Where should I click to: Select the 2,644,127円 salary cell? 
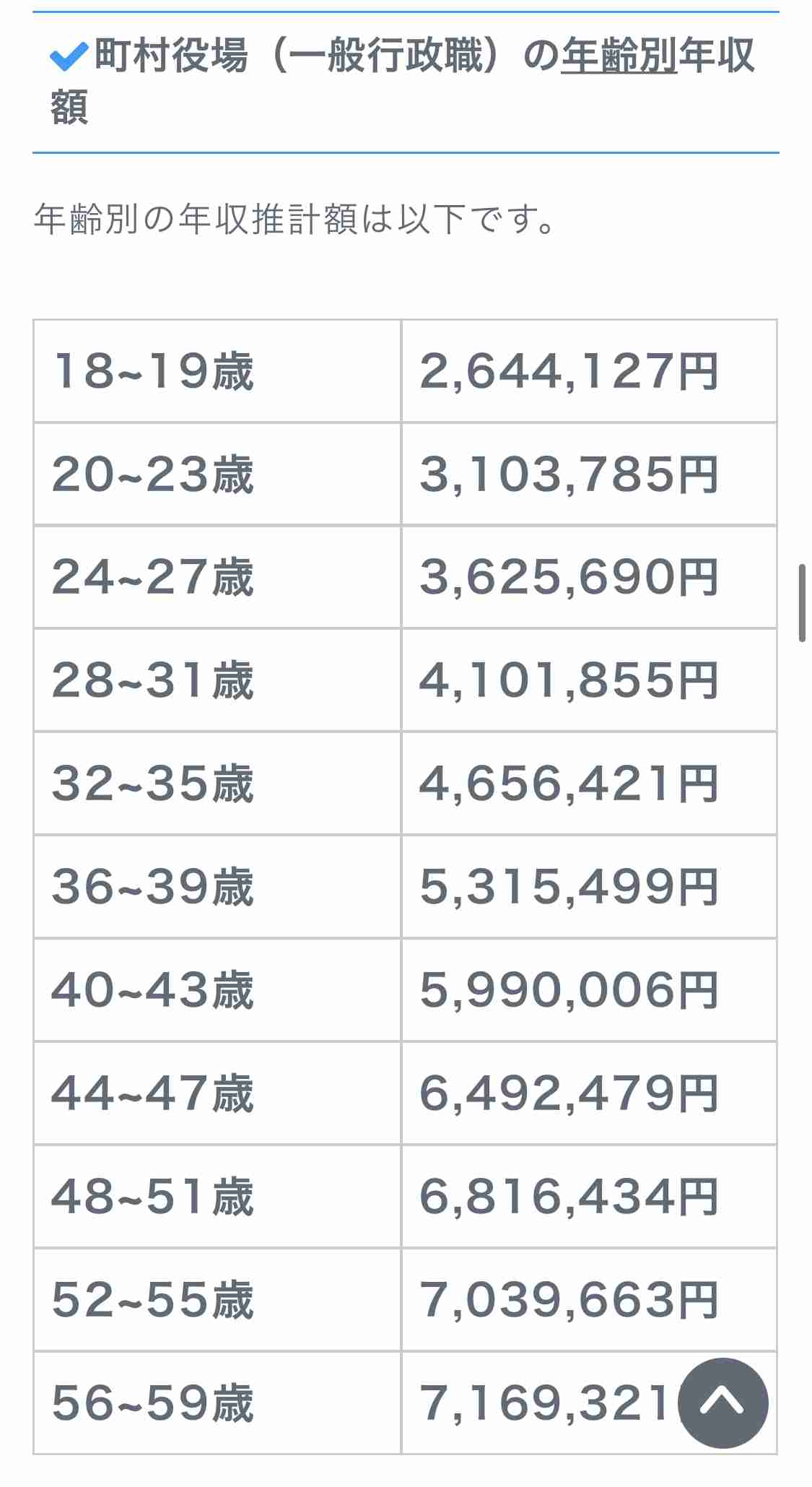(x=589, y=371)
